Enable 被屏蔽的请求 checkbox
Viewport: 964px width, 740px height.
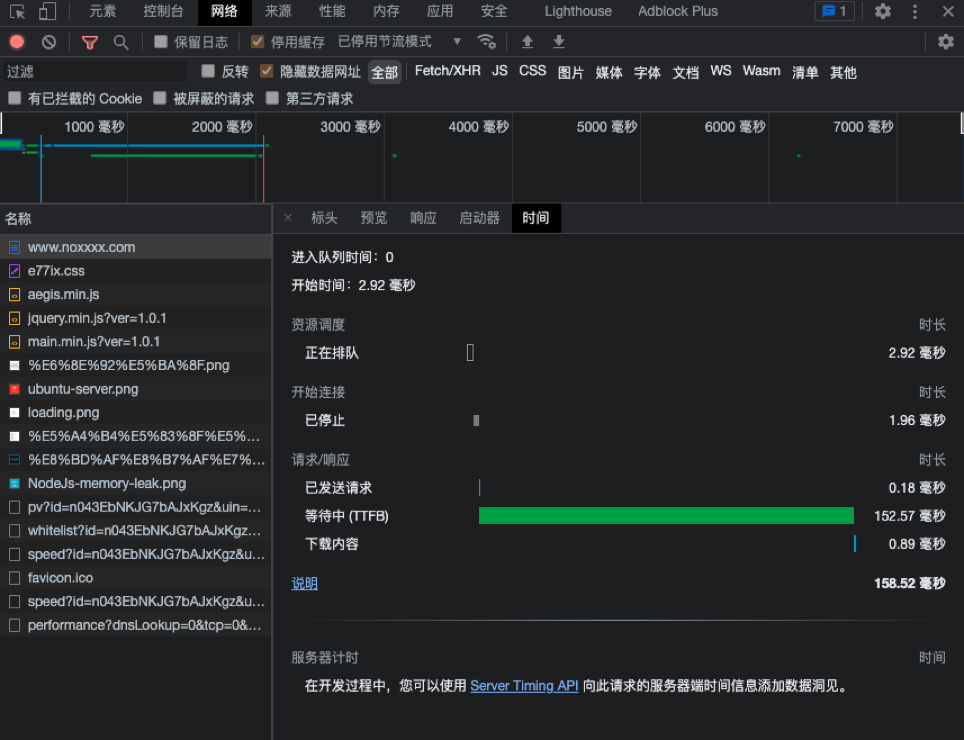click(160, 98)
